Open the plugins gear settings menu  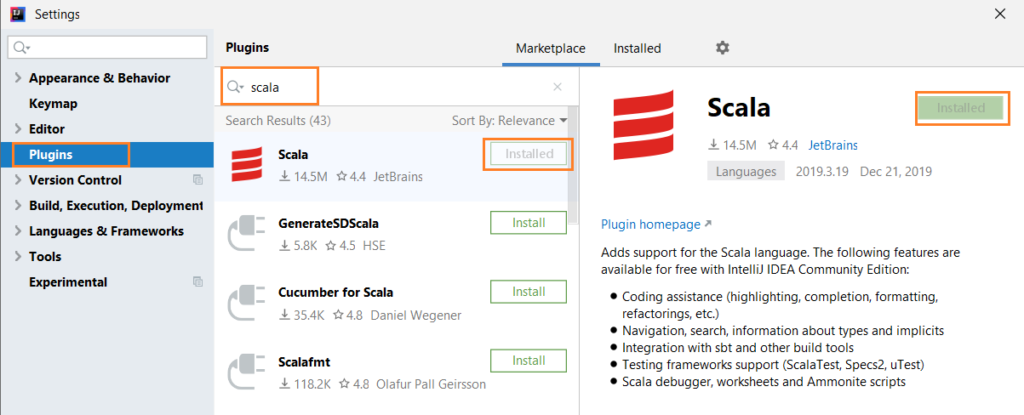click(x=722, y=48)
